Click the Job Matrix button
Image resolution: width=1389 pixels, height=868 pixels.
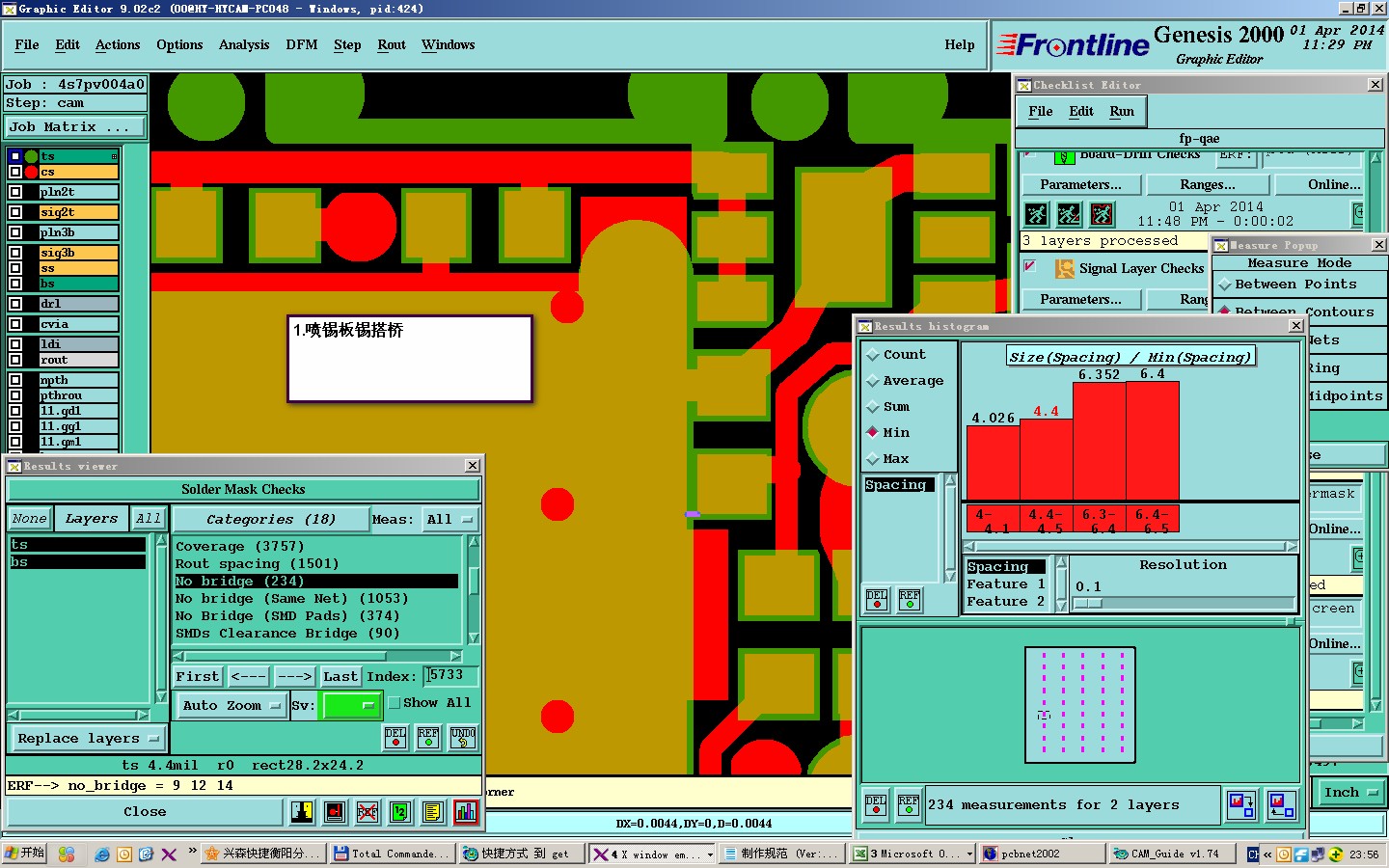(x=75, y=127)
